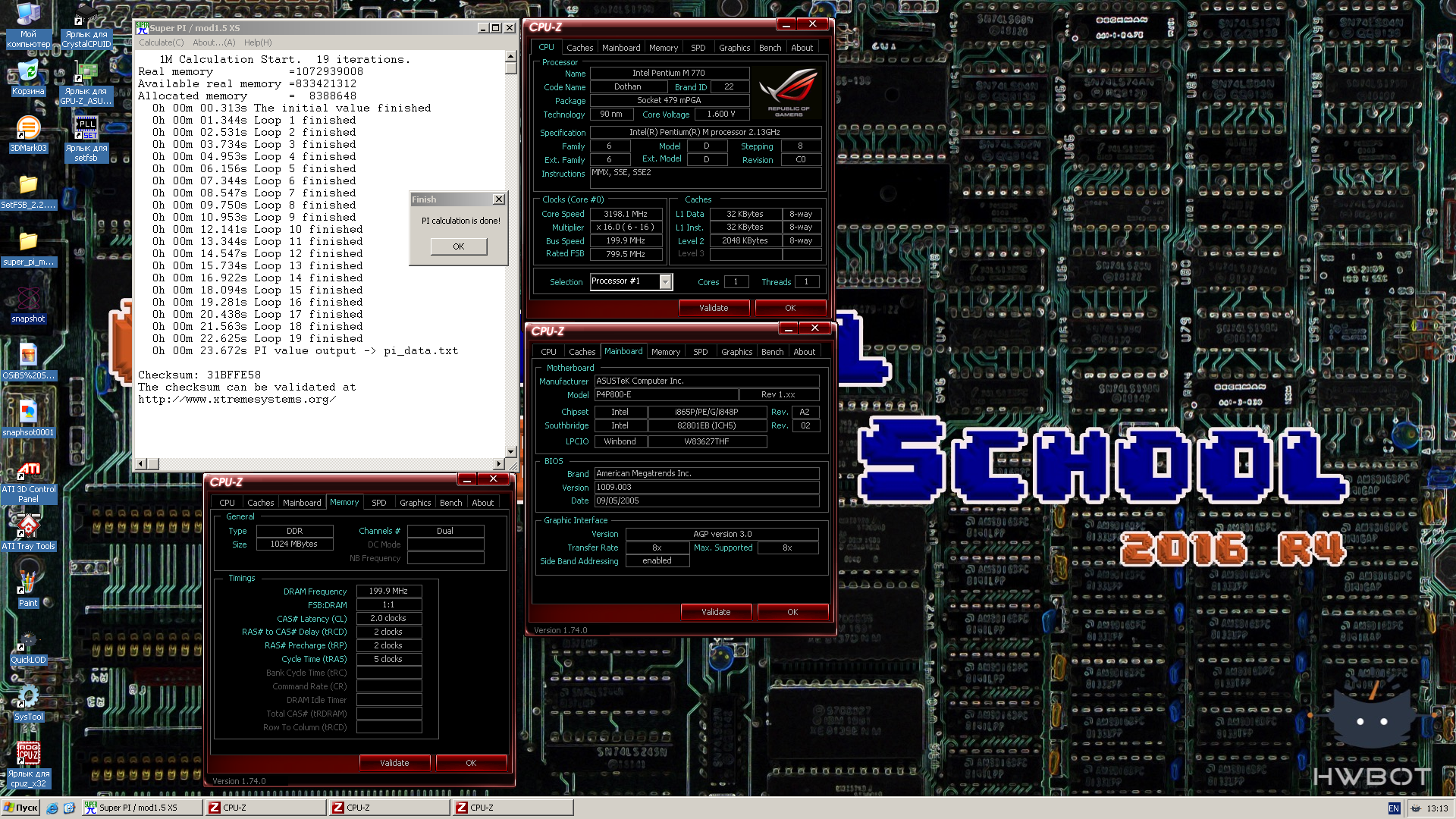
Task: Click the second quick launch browser icon
Action: pos(69,808)
